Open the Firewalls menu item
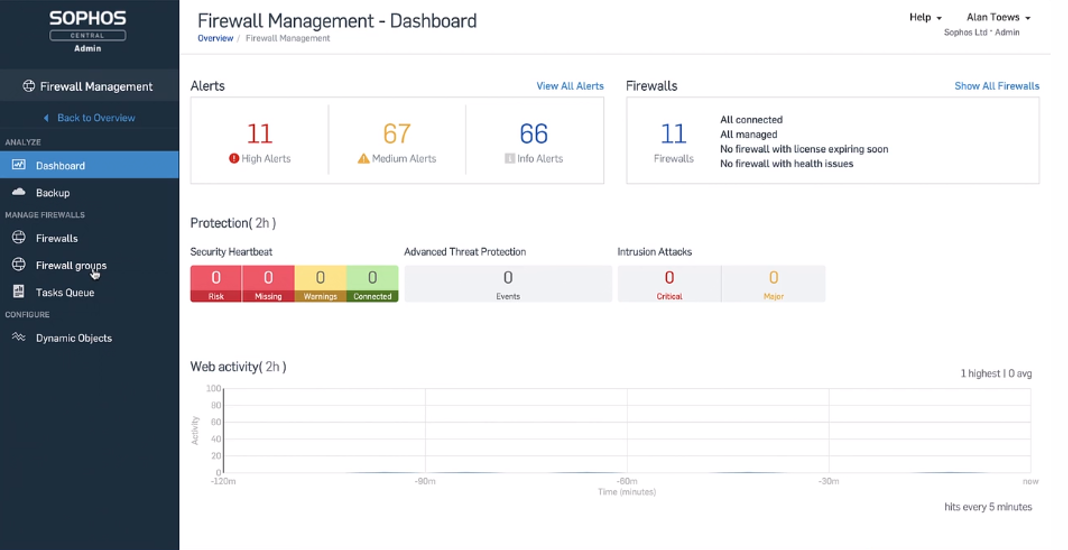The image size is (1068, 550). pyautogui.click(x=89, y=238)
